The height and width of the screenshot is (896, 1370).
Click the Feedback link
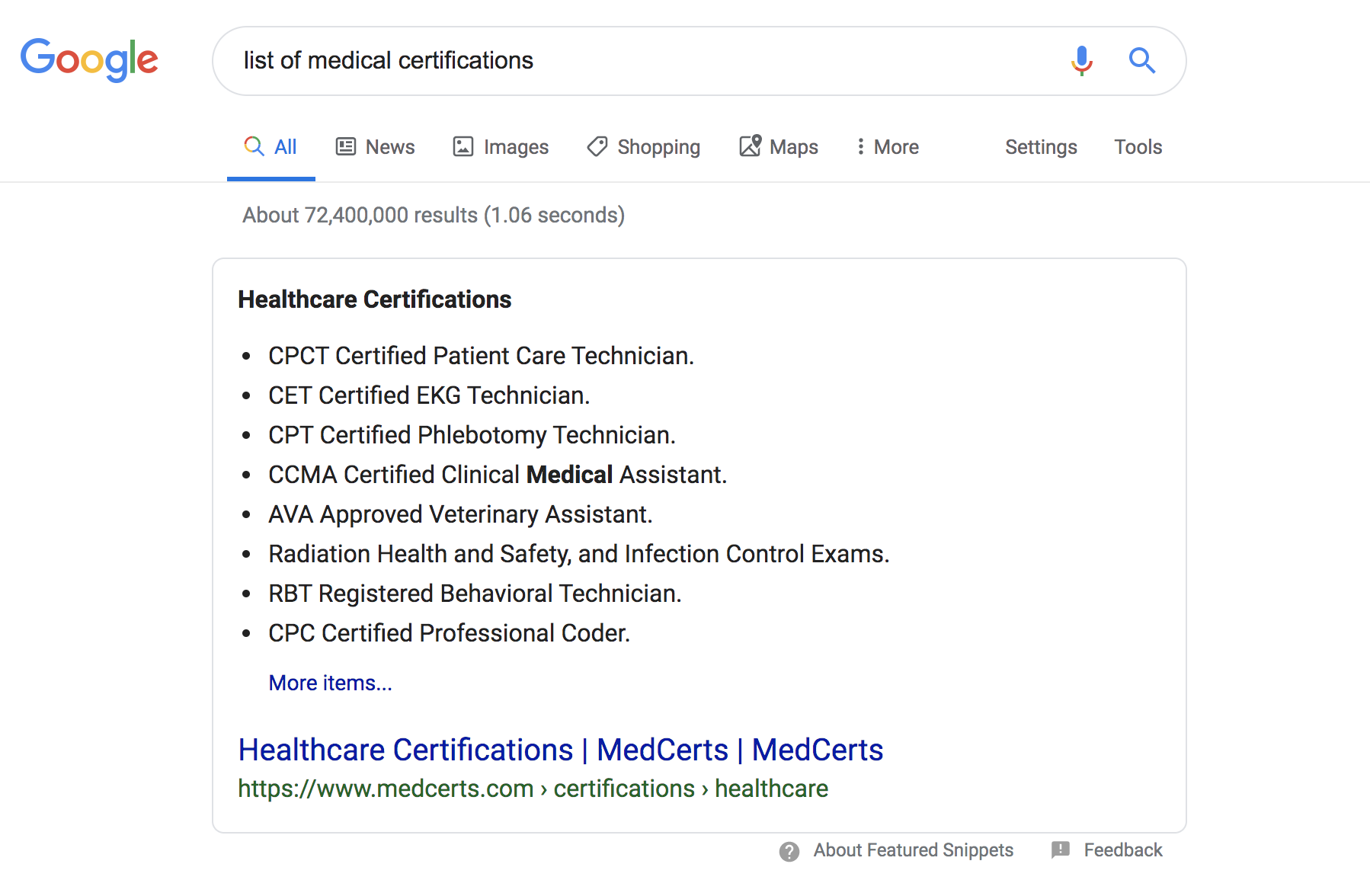(1122, 850)
